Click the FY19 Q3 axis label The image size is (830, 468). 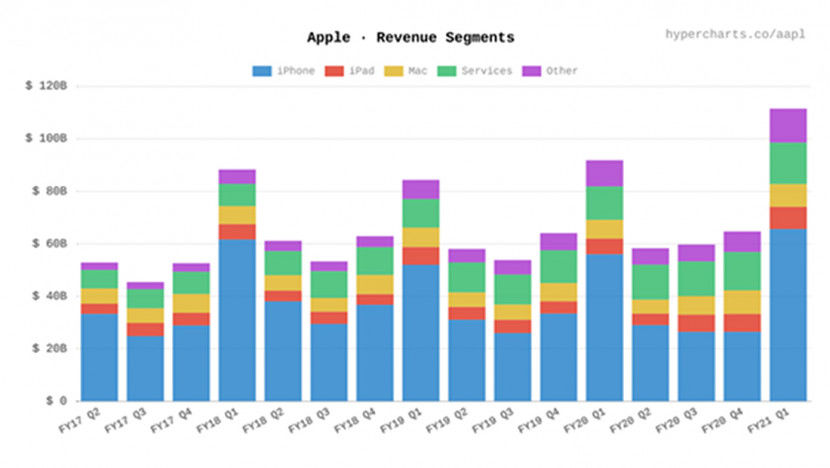click(493, 421)
